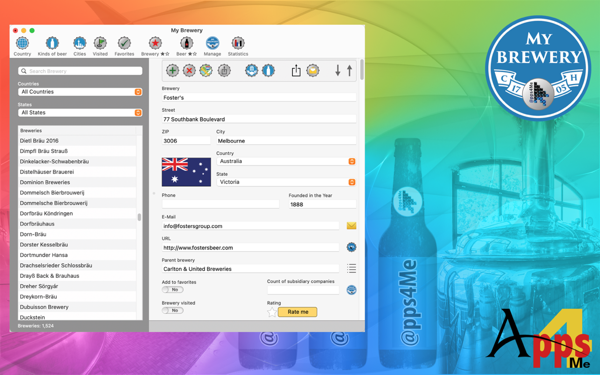Viewport: 600px width, 375px height.
Task: Move to next record with down arrow
Action: pos(338,70)
